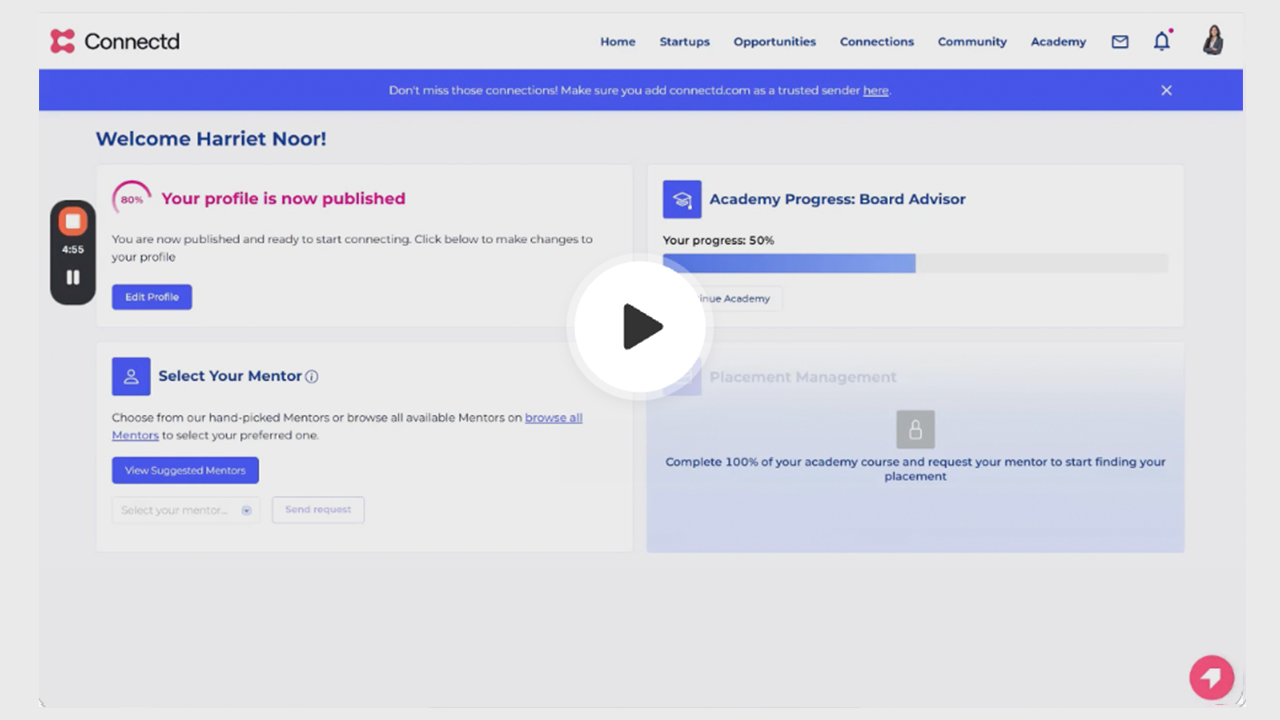Screen dimensions: 1280x720
Task: Dismiss the blue trusted sender banner
Action: click(1166, 90)
